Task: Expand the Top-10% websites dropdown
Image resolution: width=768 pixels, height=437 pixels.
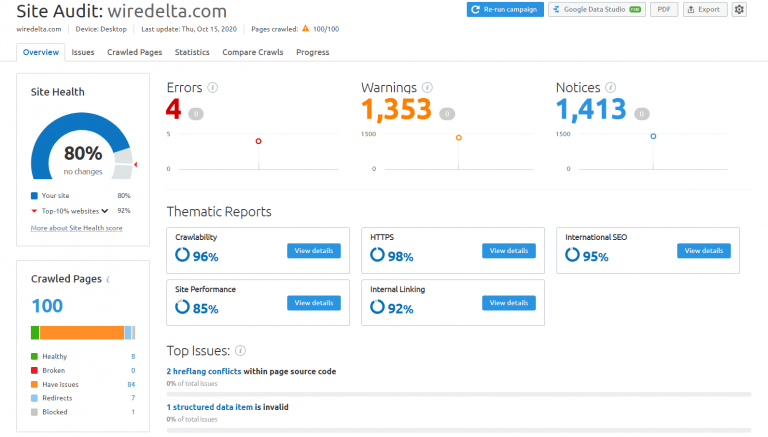Action: (104, 211)
